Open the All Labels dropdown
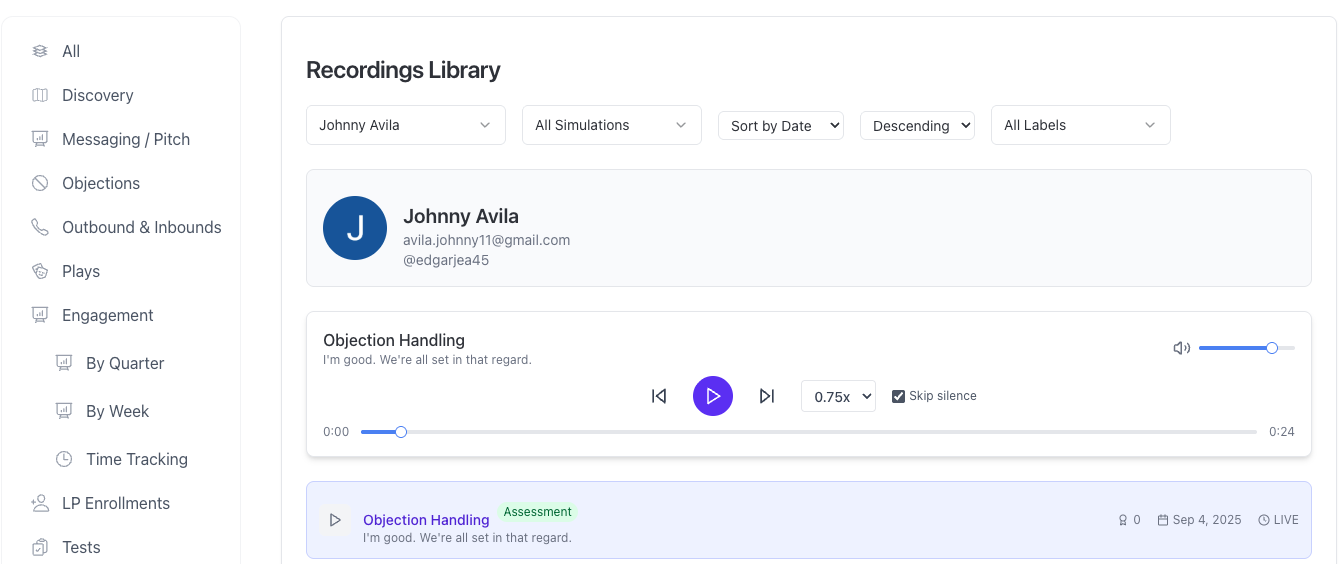 [1081, 125]
